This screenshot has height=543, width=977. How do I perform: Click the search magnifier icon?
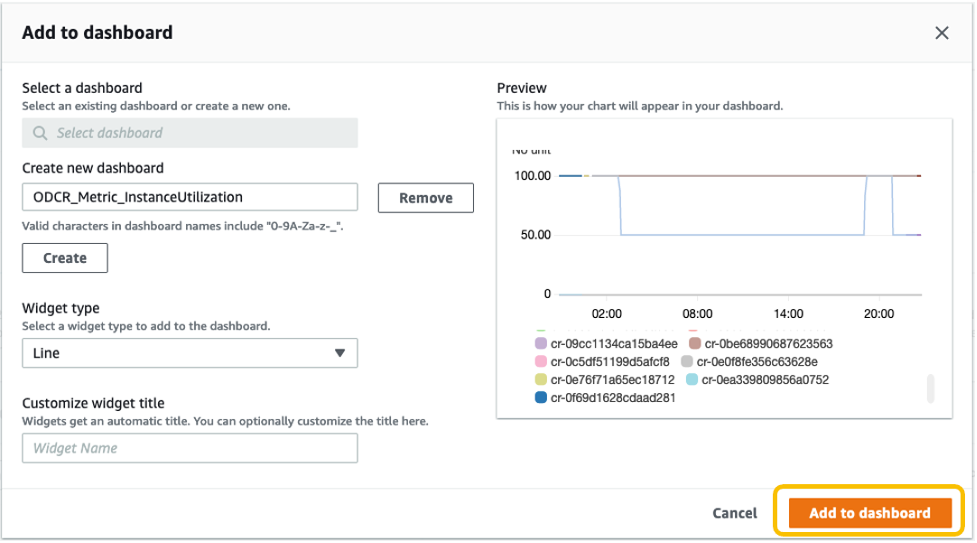click(x=40, y=133)
